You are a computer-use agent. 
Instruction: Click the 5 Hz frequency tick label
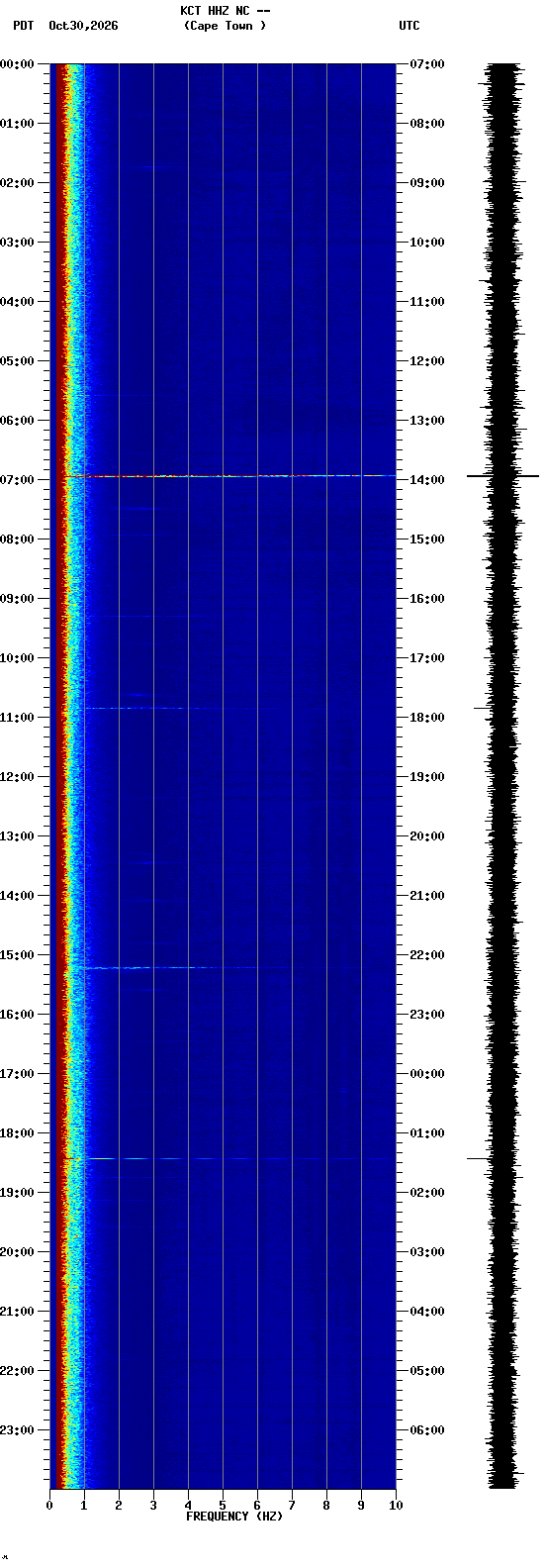[223, 1506]
